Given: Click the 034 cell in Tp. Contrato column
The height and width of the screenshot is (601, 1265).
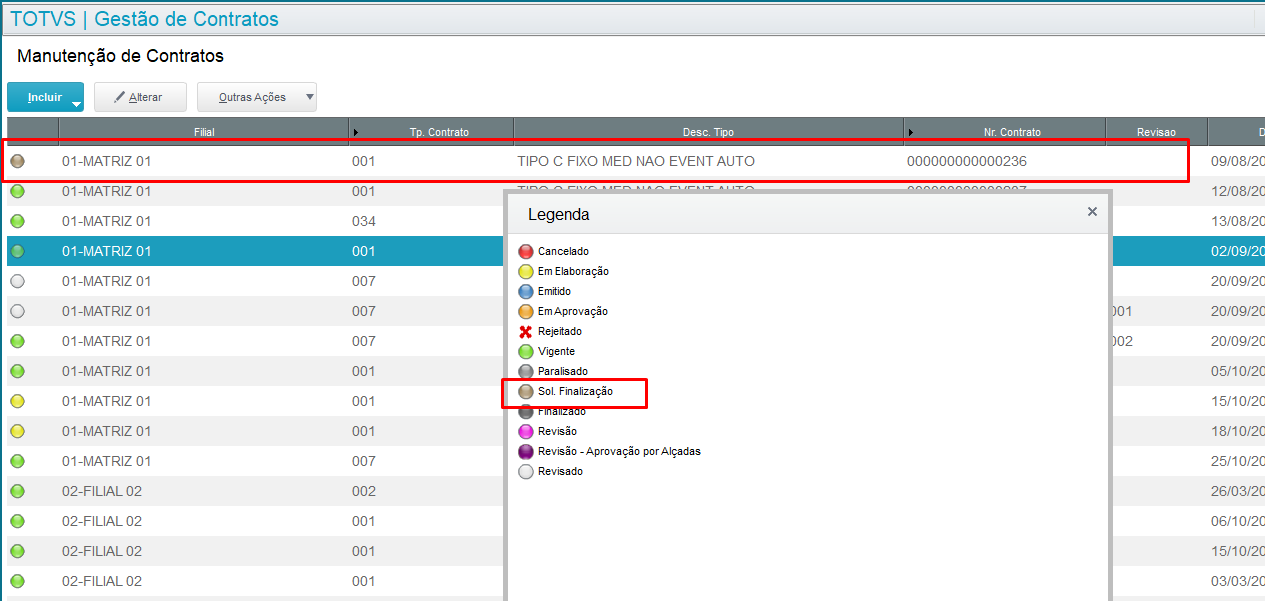Looking at the screenshot, I should click(x=363, y=221).
